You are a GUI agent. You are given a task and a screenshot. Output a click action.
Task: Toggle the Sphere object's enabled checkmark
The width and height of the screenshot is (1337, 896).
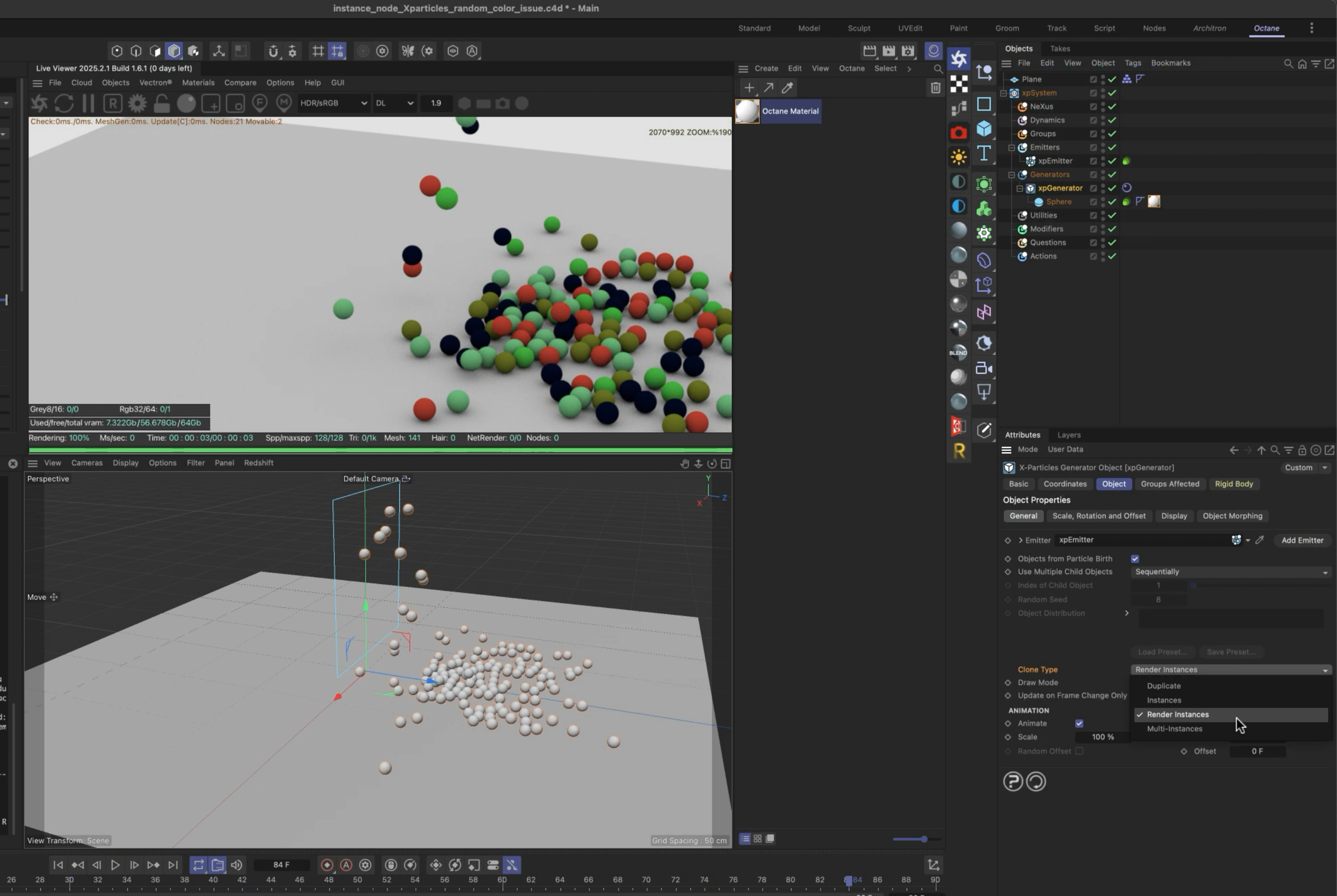coord(1112,202)
